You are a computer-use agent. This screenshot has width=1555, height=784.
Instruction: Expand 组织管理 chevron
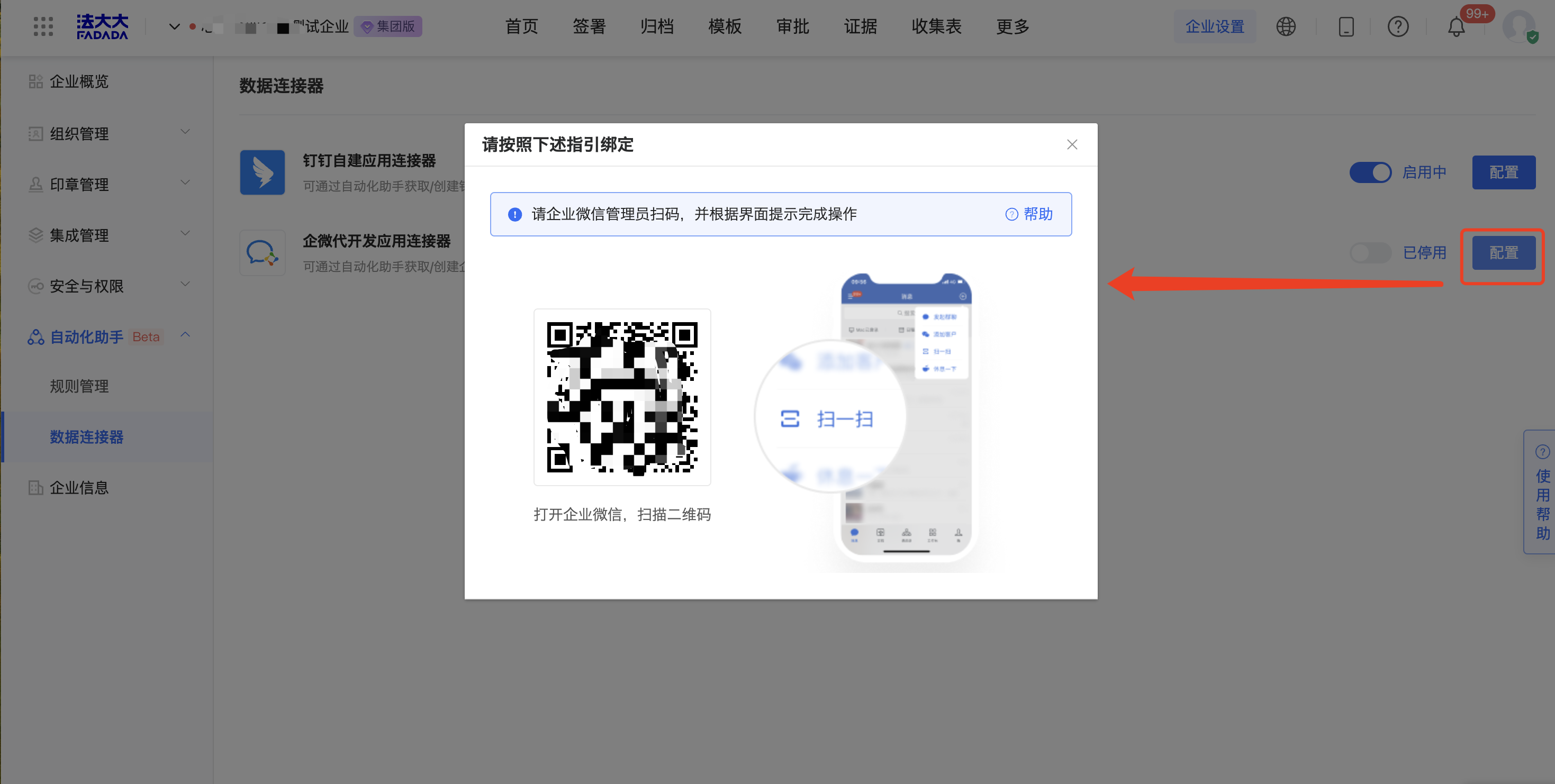[x=185, y=132]
